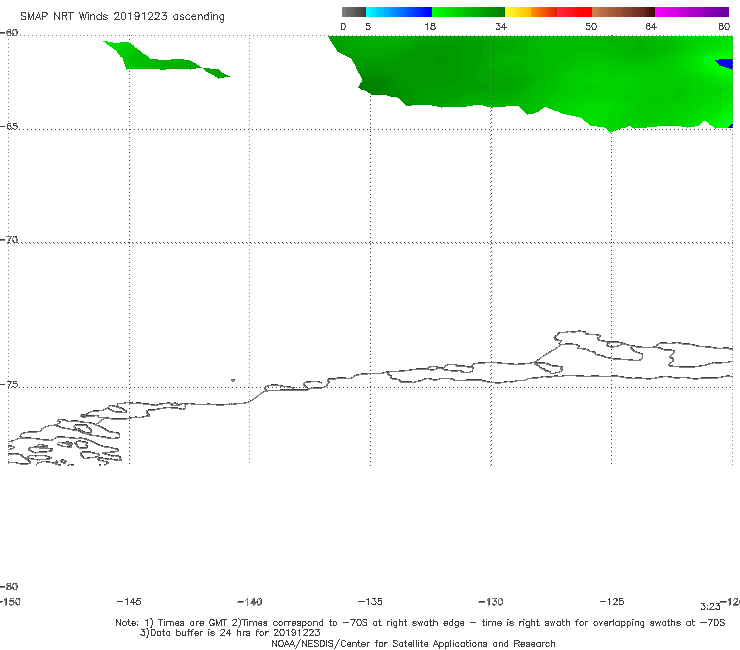Click the 'Note: 1) Times are GMT' text line

pos(420,623)
